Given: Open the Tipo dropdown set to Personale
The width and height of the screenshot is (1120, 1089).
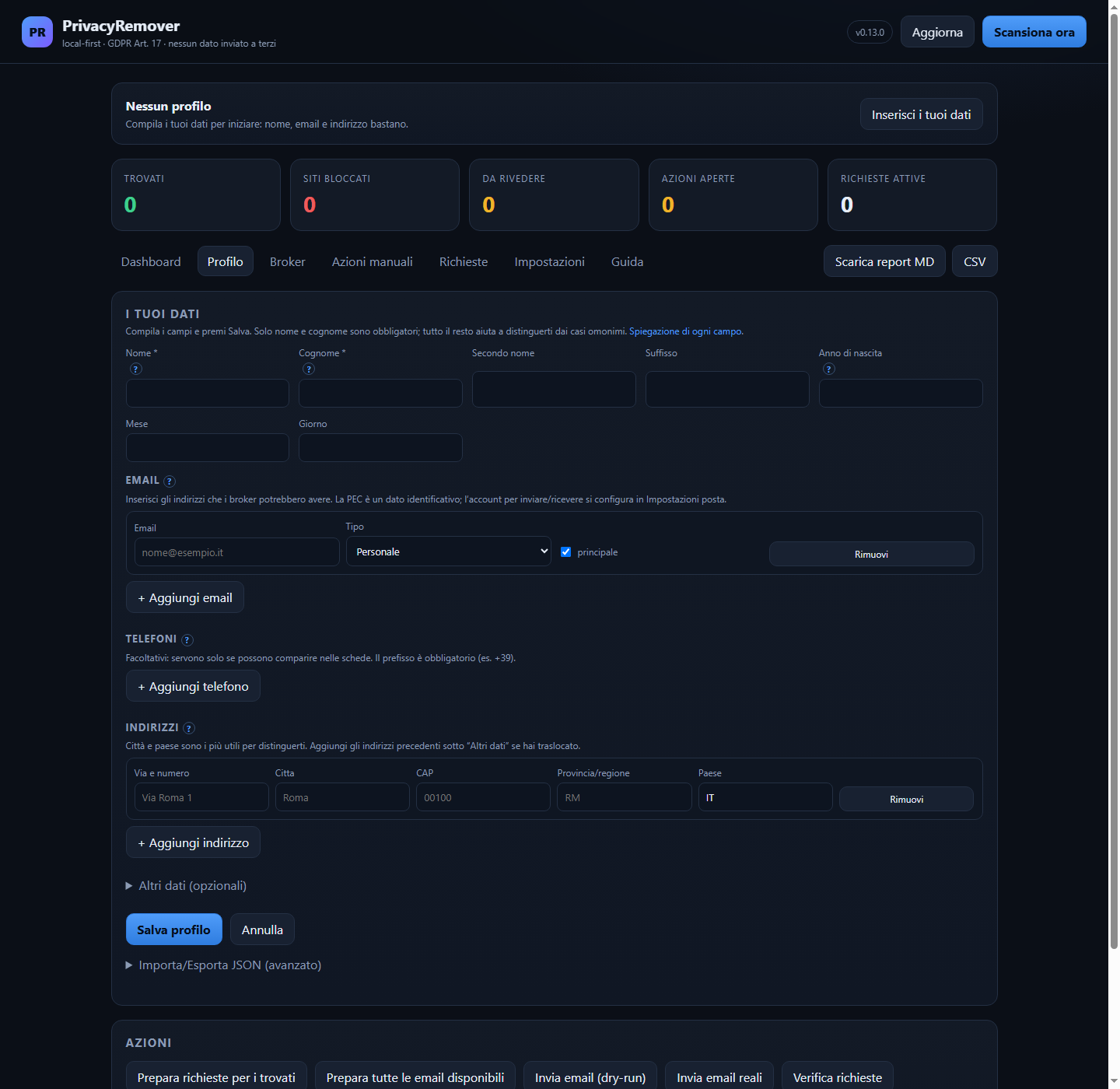Looking at the screenshot, I should tap(449, 552).
